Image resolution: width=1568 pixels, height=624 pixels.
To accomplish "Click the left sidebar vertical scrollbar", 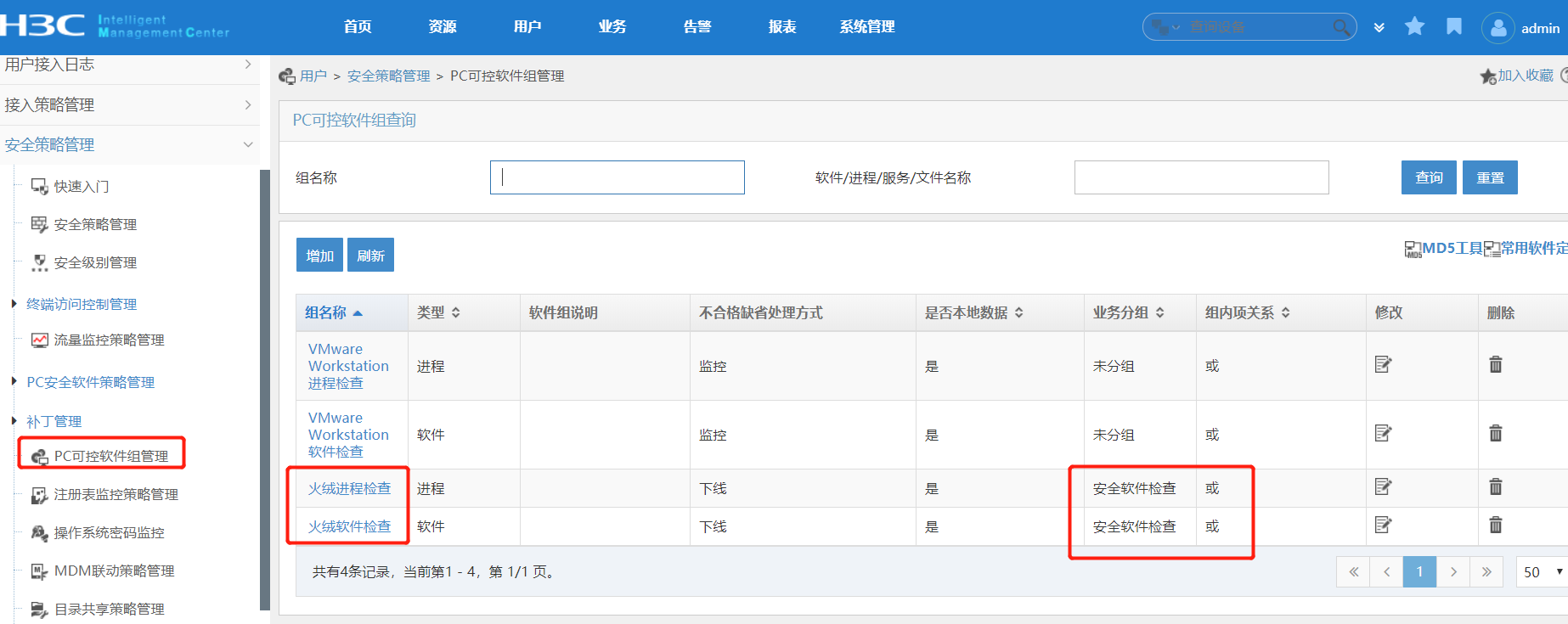I will click(x=264, y=389).
